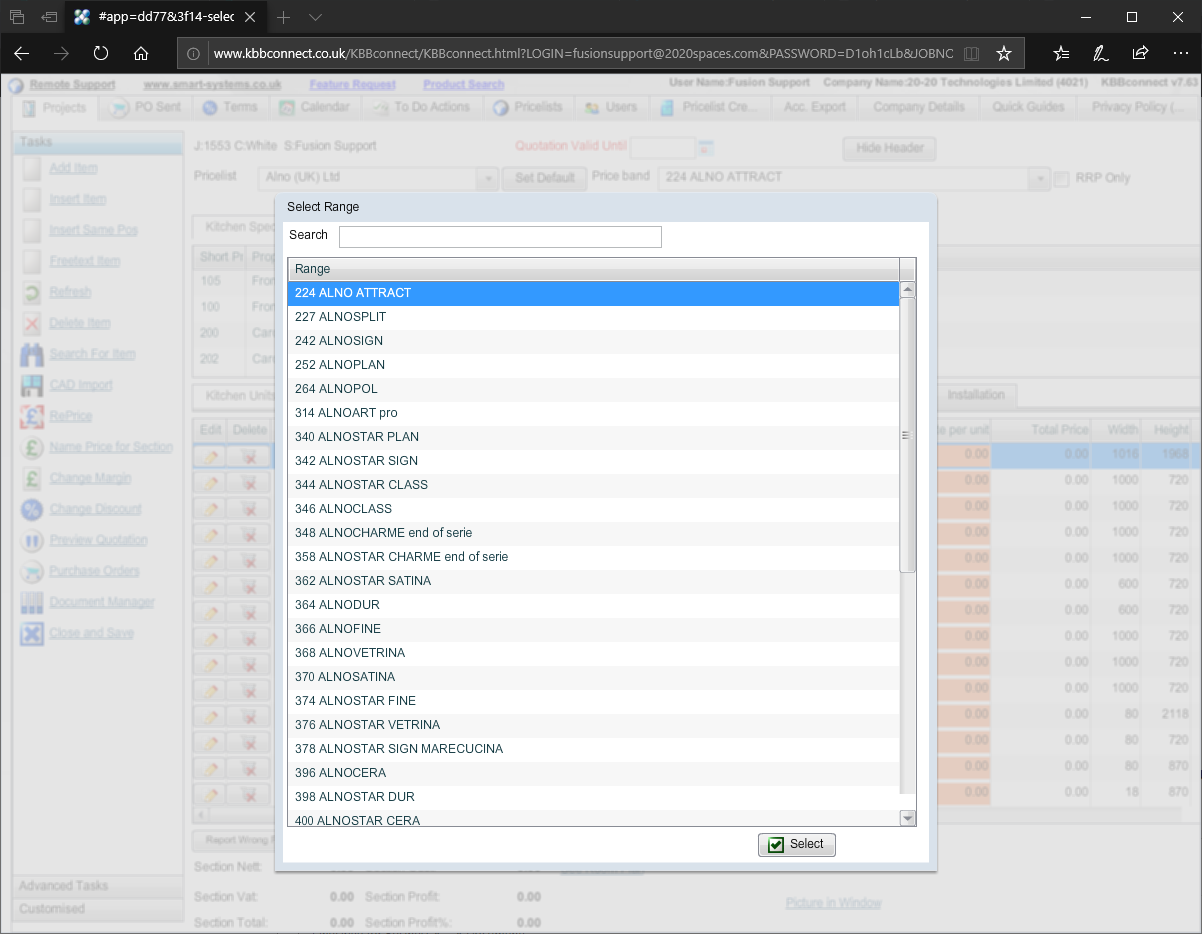Click the Change Discount percent icon

tap(32, 510)
